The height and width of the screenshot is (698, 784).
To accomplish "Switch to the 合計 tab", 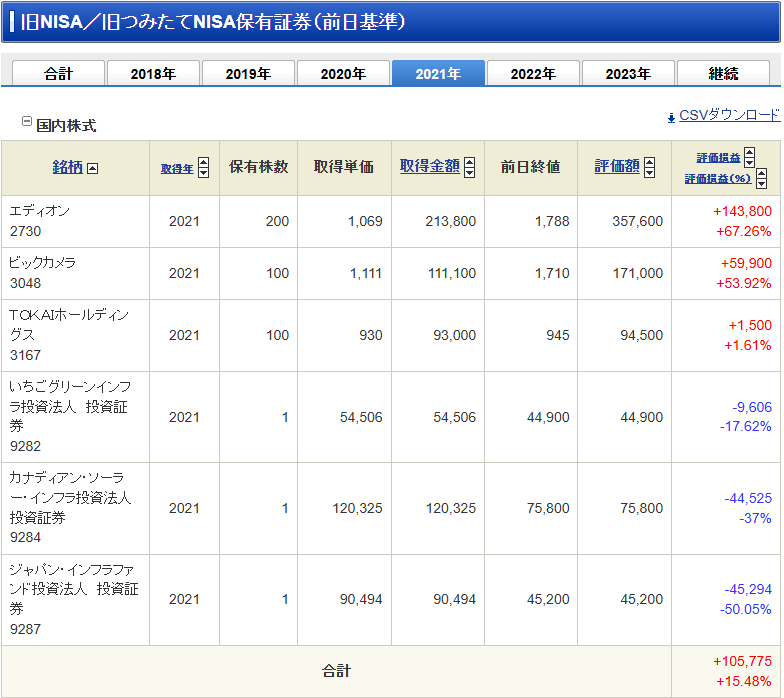I will 58,74.
